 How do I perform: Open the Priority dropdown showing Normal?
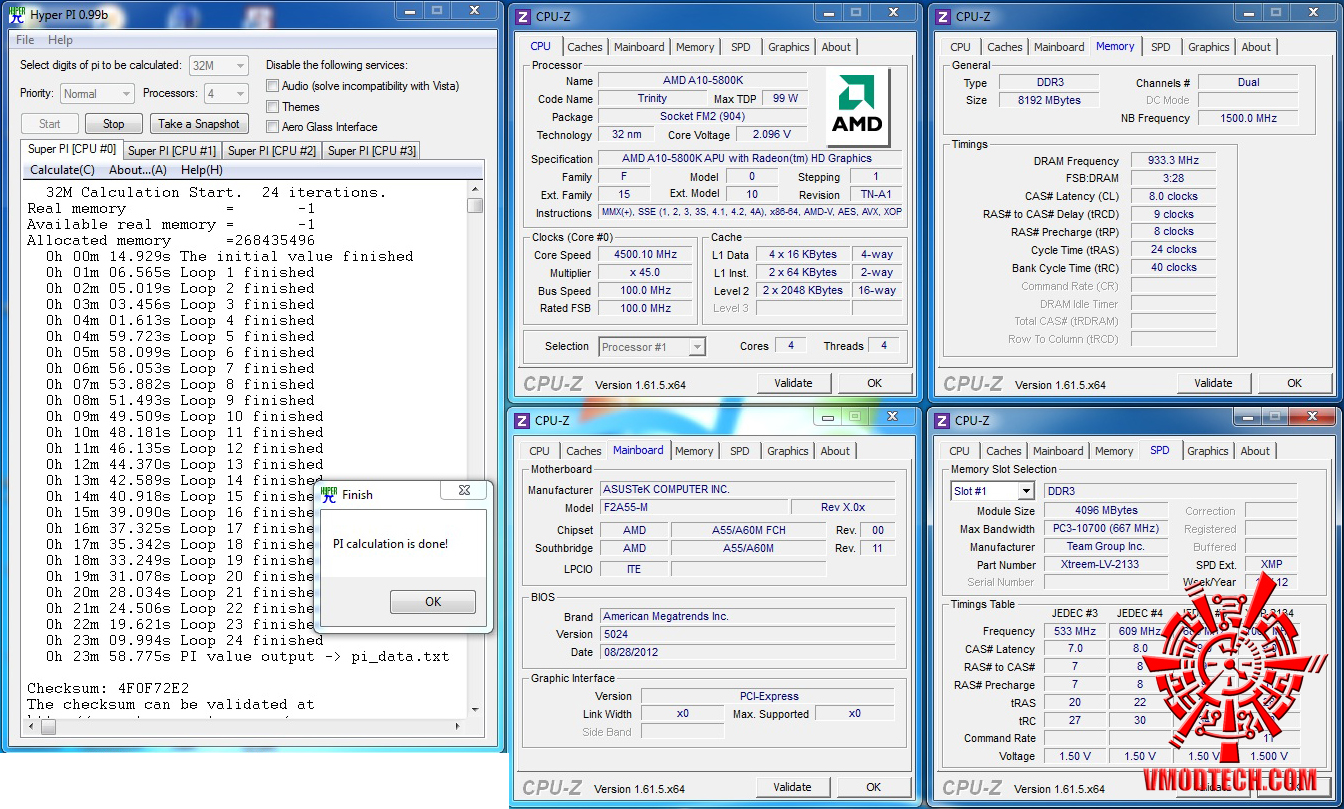[x=97, y=94]
